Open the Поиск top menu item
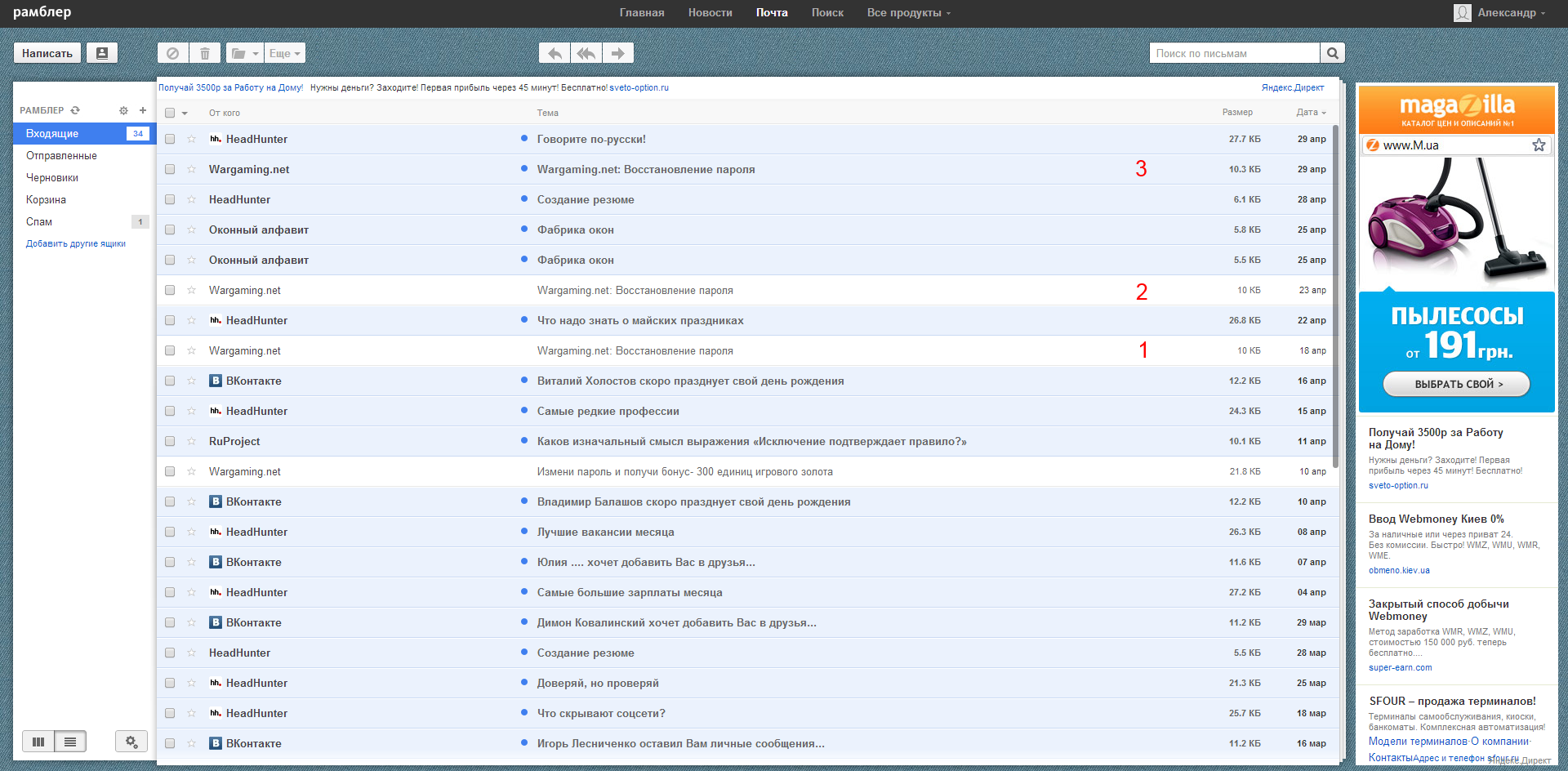Viewport: 1568px width, 771px height. tap(827, 12)
